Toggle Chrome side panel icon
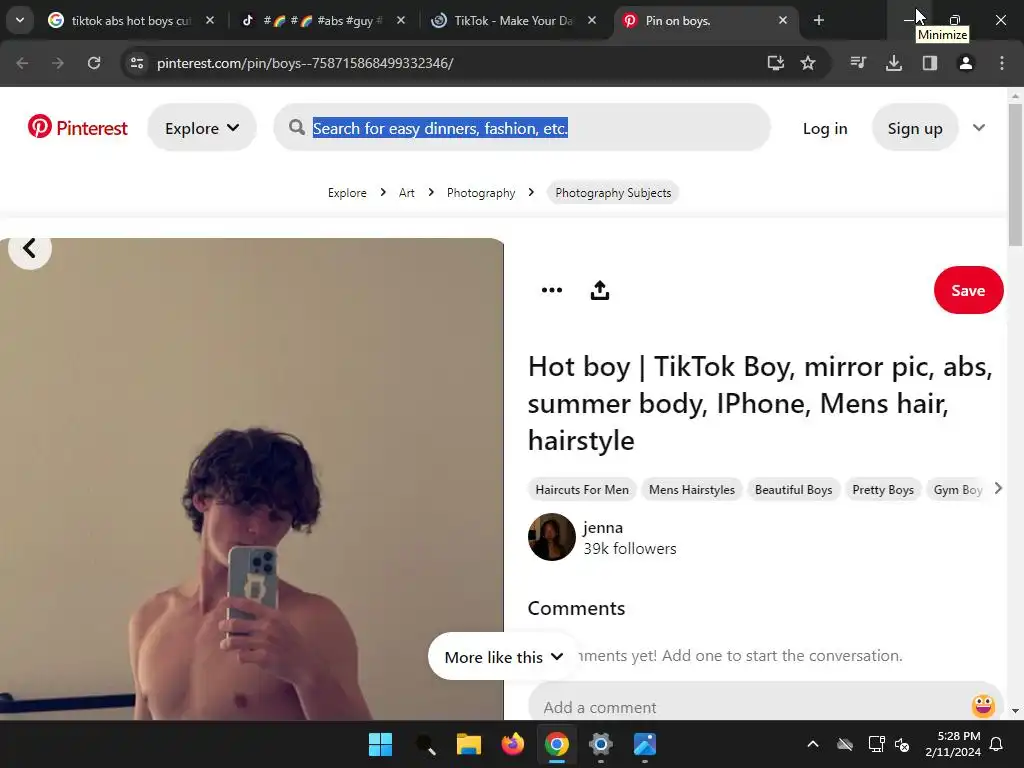The height and width of the screenshot is (768, 1024). pyautogui.click(x=930, y=63)
